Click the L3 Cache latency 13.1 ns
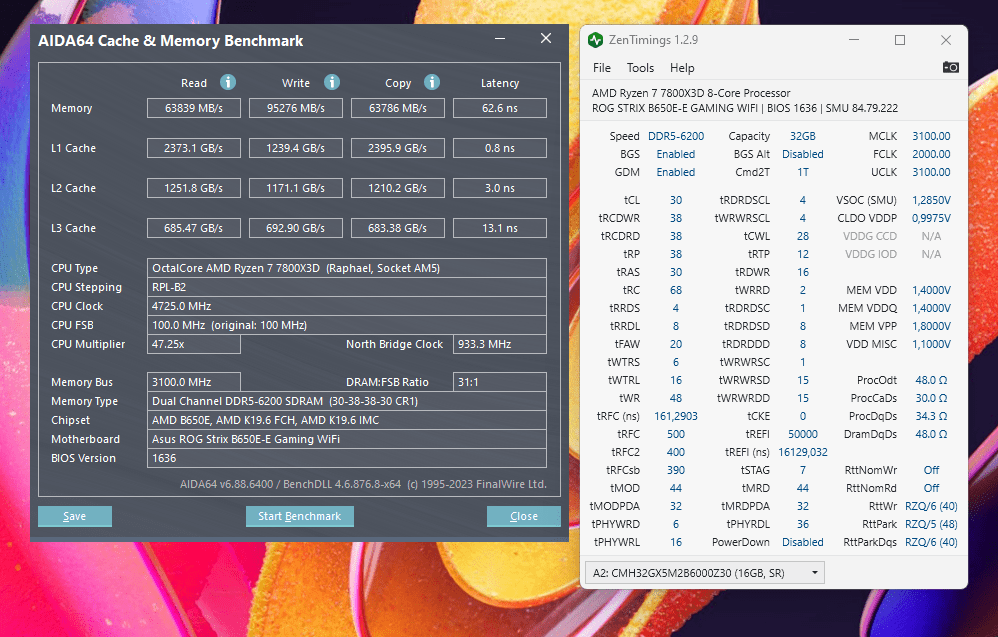This screenshot has height=637, width=998. pyautogui.click(x=500, y=228)
